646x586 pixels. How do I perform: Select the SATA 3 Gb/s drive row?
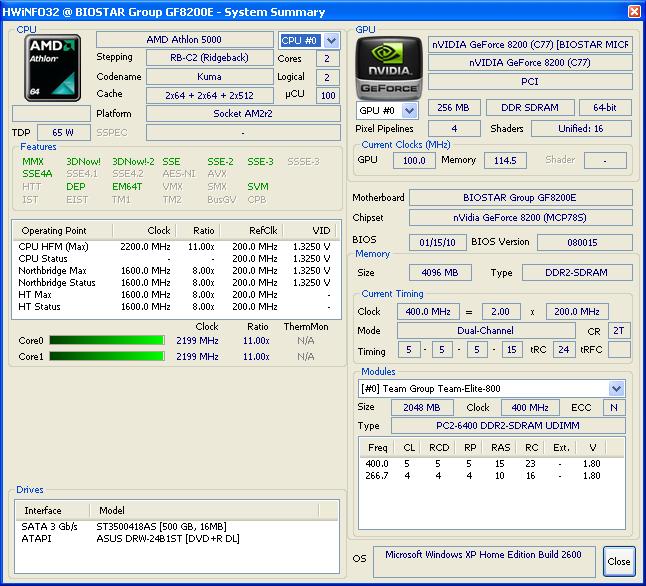176,526
